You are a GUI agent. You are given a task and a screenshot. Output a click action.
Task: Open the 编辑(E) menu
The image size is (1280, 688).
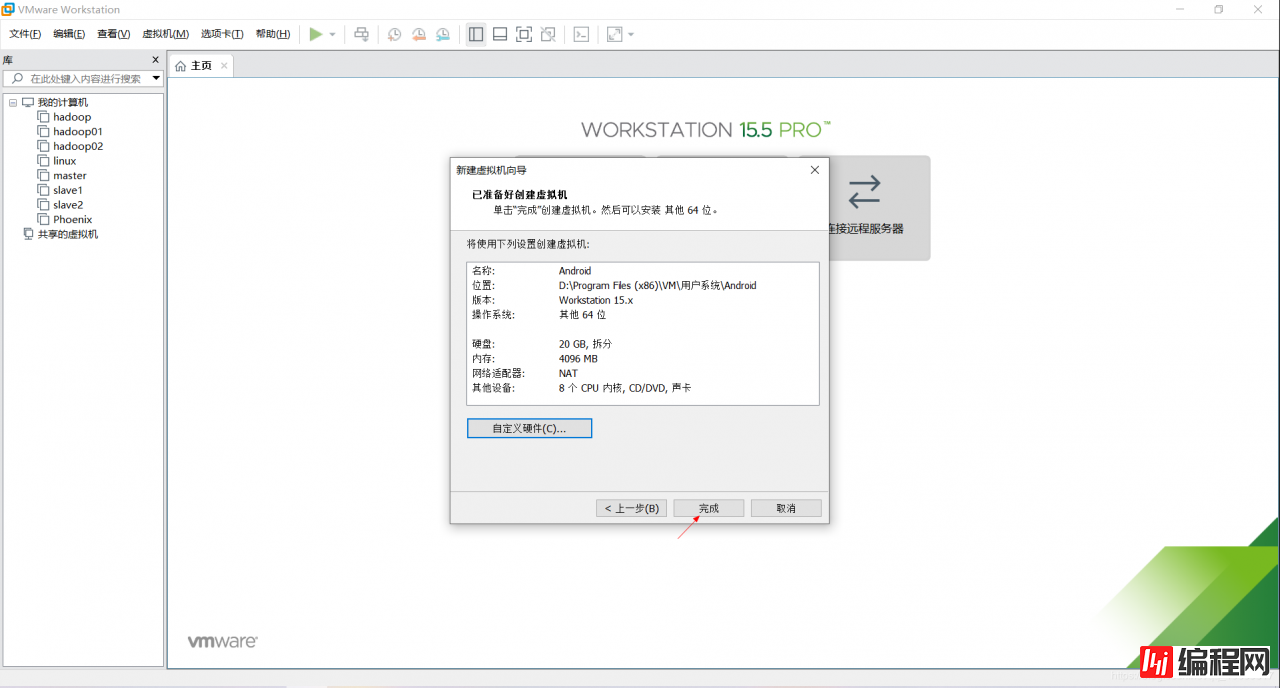click(x=69, y=34)
